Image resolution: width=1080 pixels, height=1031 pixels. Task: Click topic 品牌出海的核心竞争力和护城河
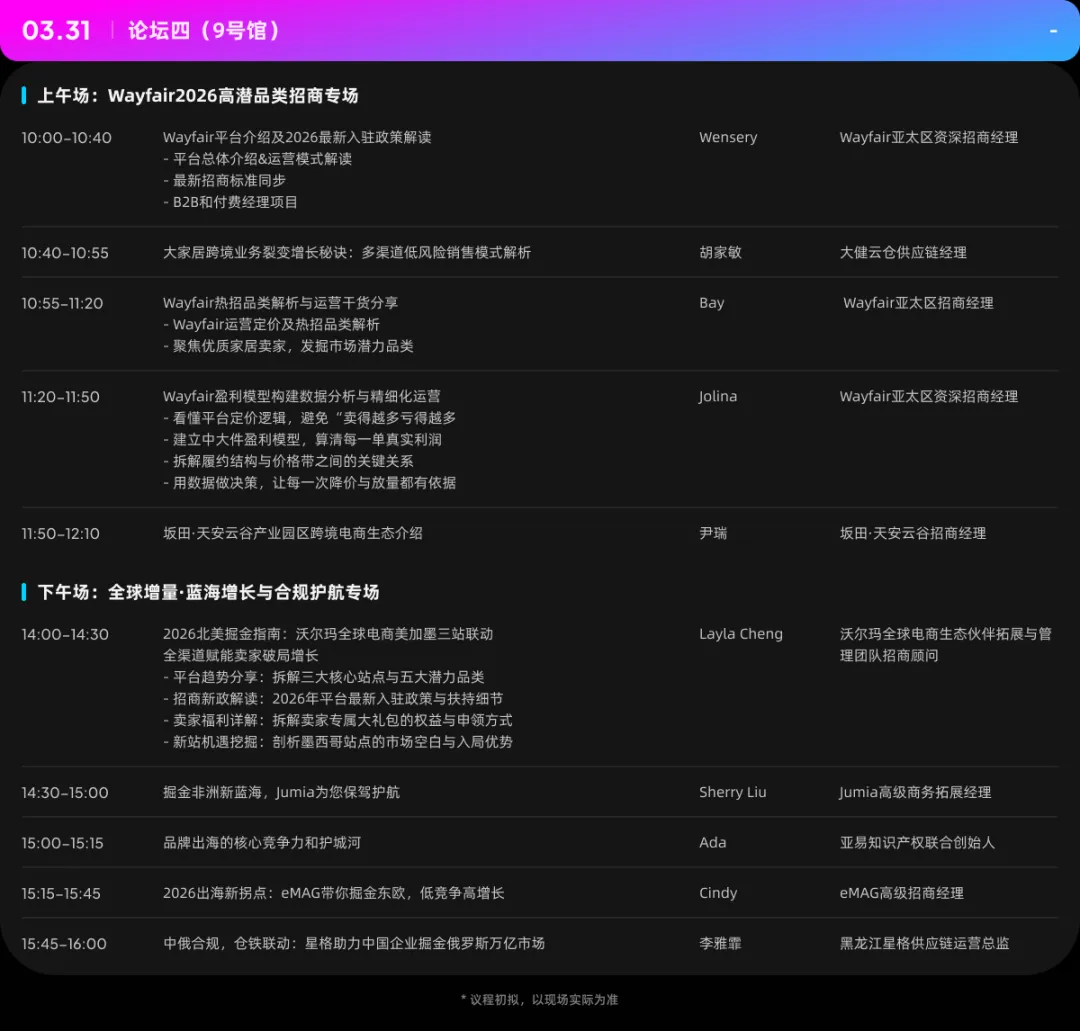(262, 842)
